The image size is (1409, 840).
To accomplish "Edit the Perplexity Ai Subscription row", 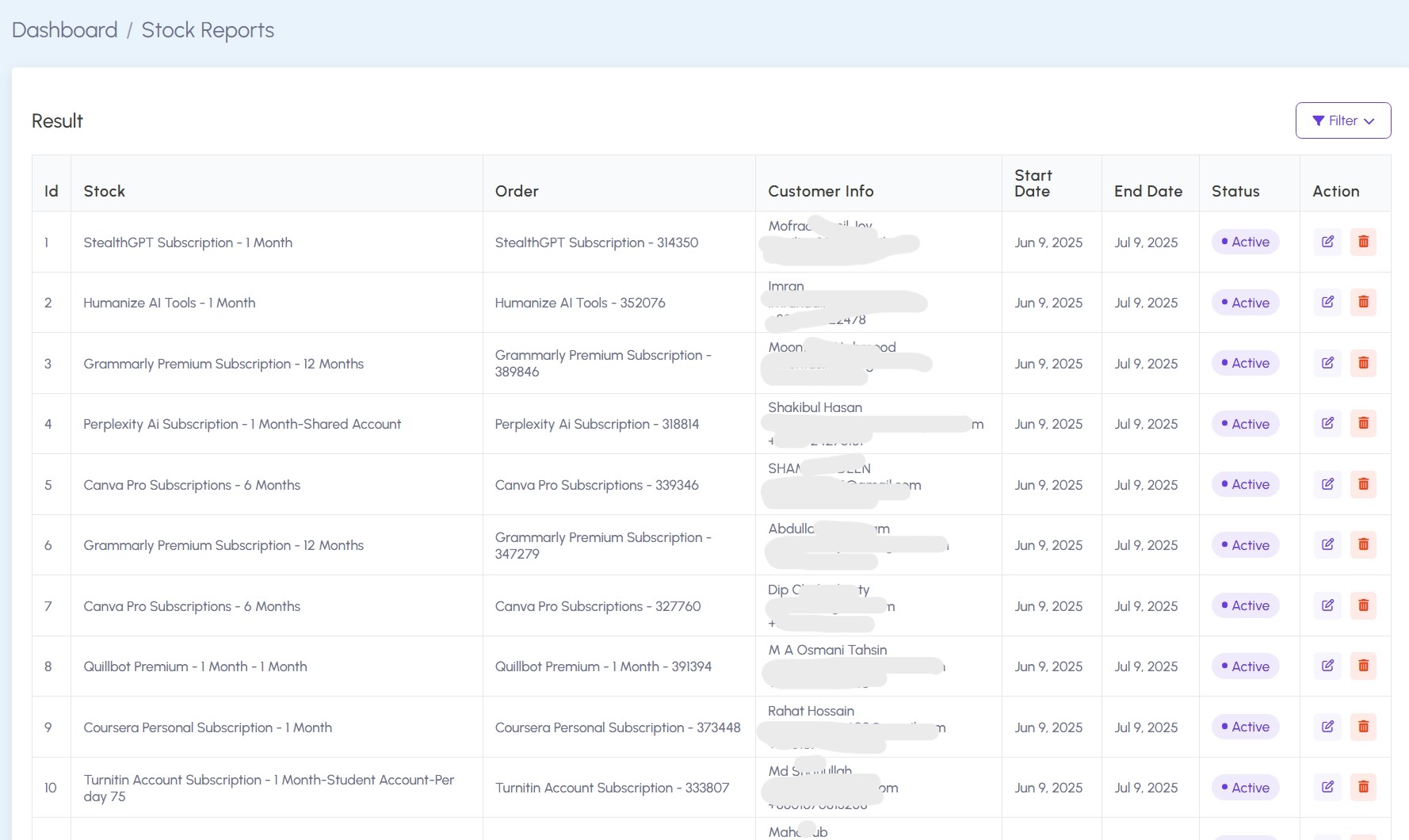I will [x=1328, y=423].
